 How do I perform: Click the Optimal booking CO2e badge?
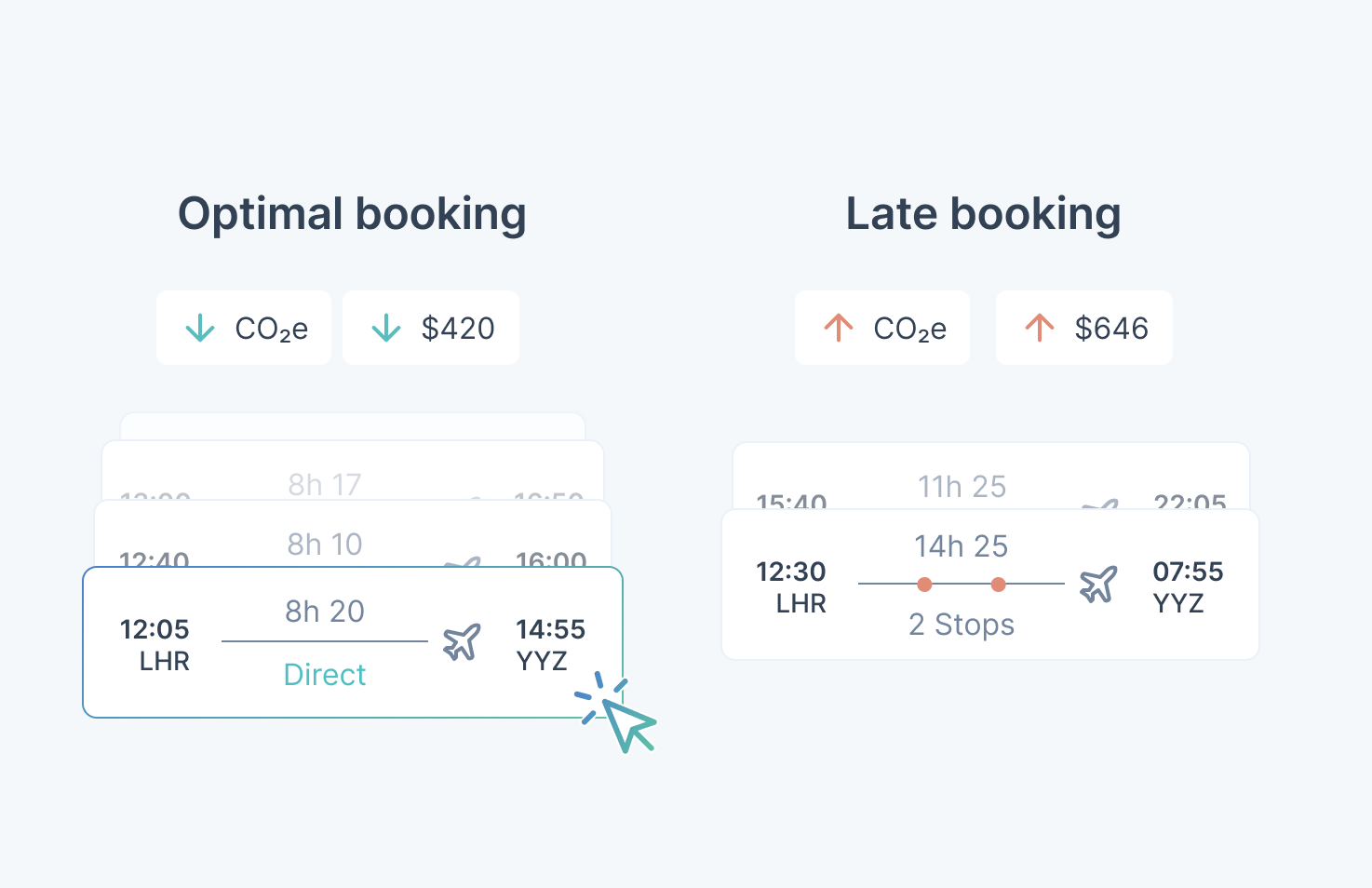[244, 328]
